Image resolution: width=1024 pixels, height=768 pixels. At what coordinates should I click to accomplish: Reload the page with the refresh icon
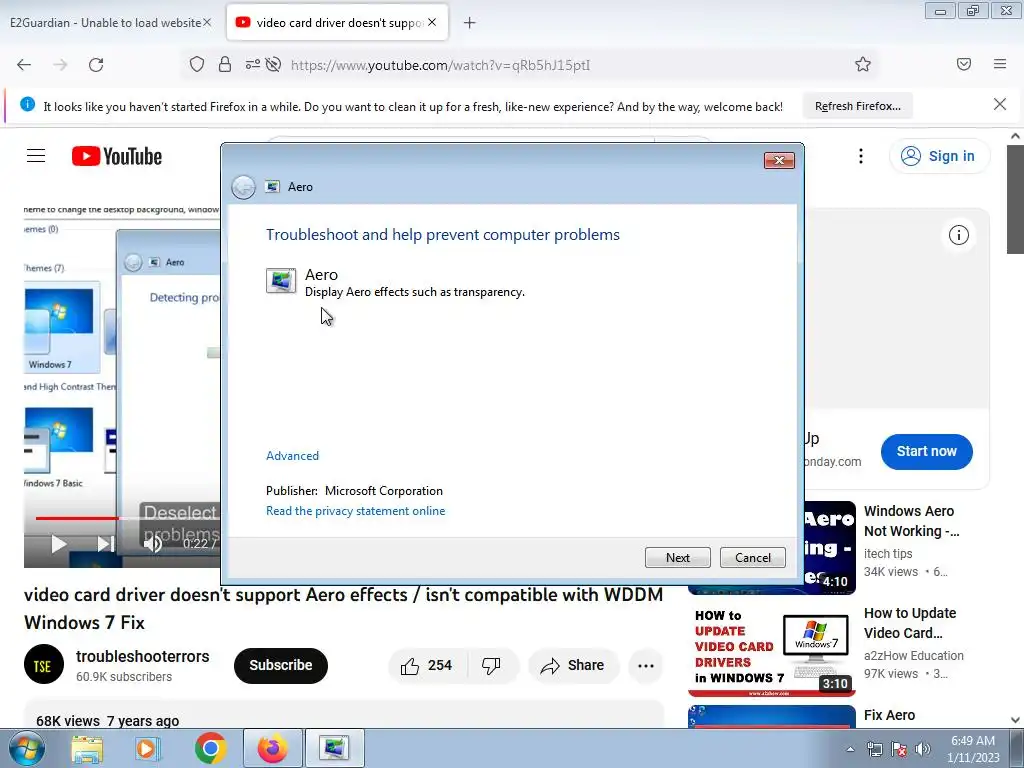pos(96,65)
